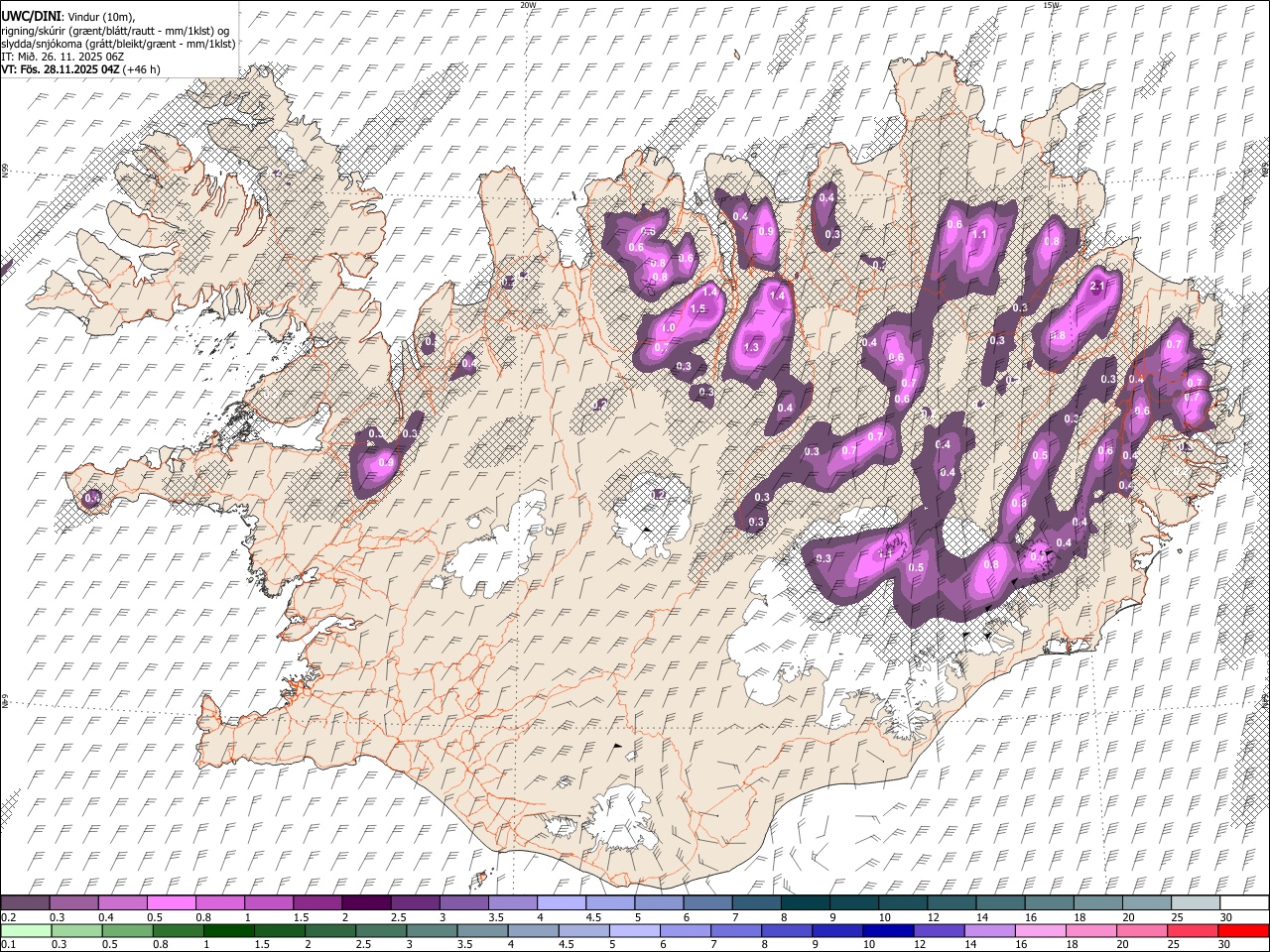Choose the 7–8 blue bottom-row swatch
Viewport: 1270px width, 952px height.
point(736,930)
